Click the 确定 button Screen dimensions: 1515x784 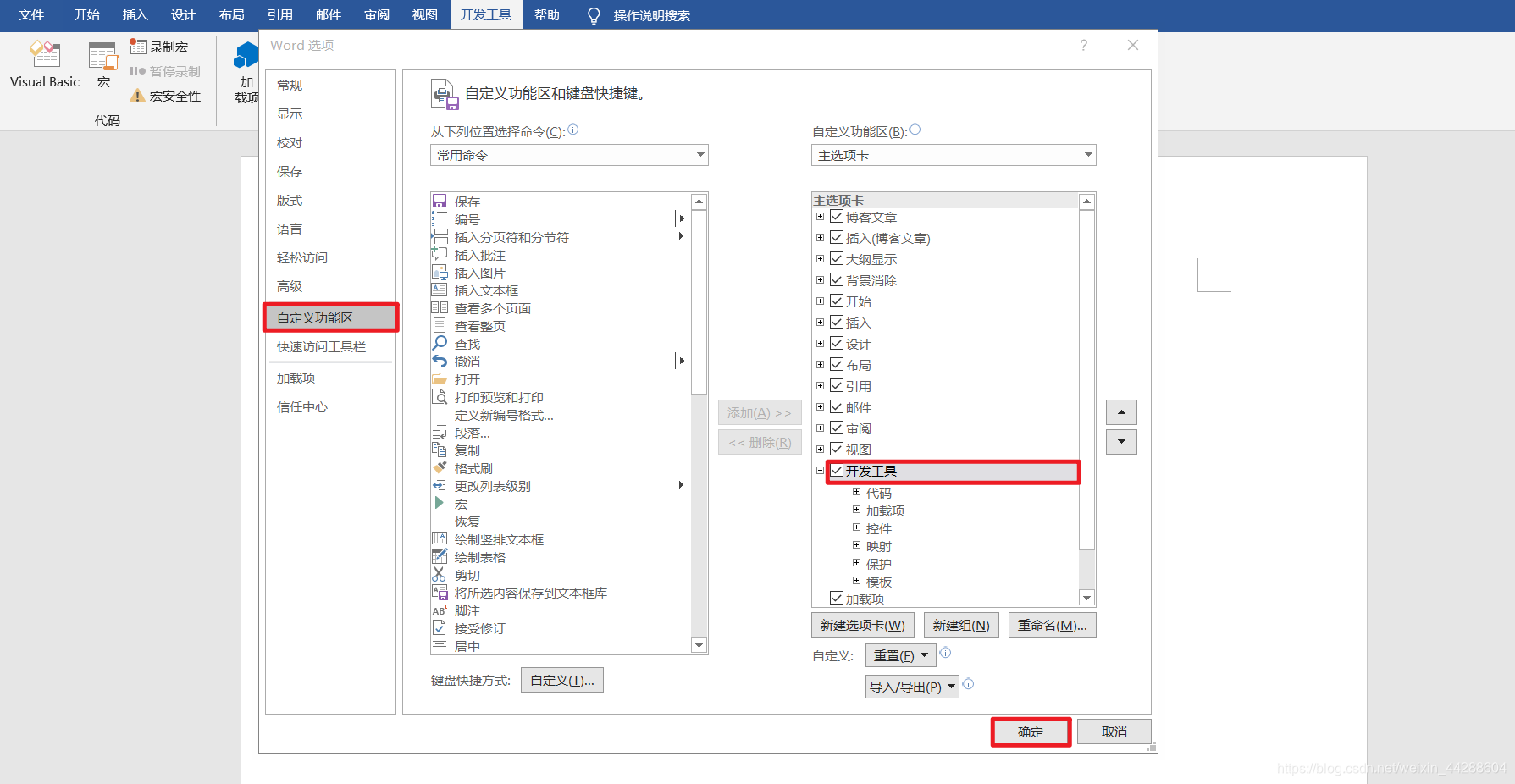1031,732
